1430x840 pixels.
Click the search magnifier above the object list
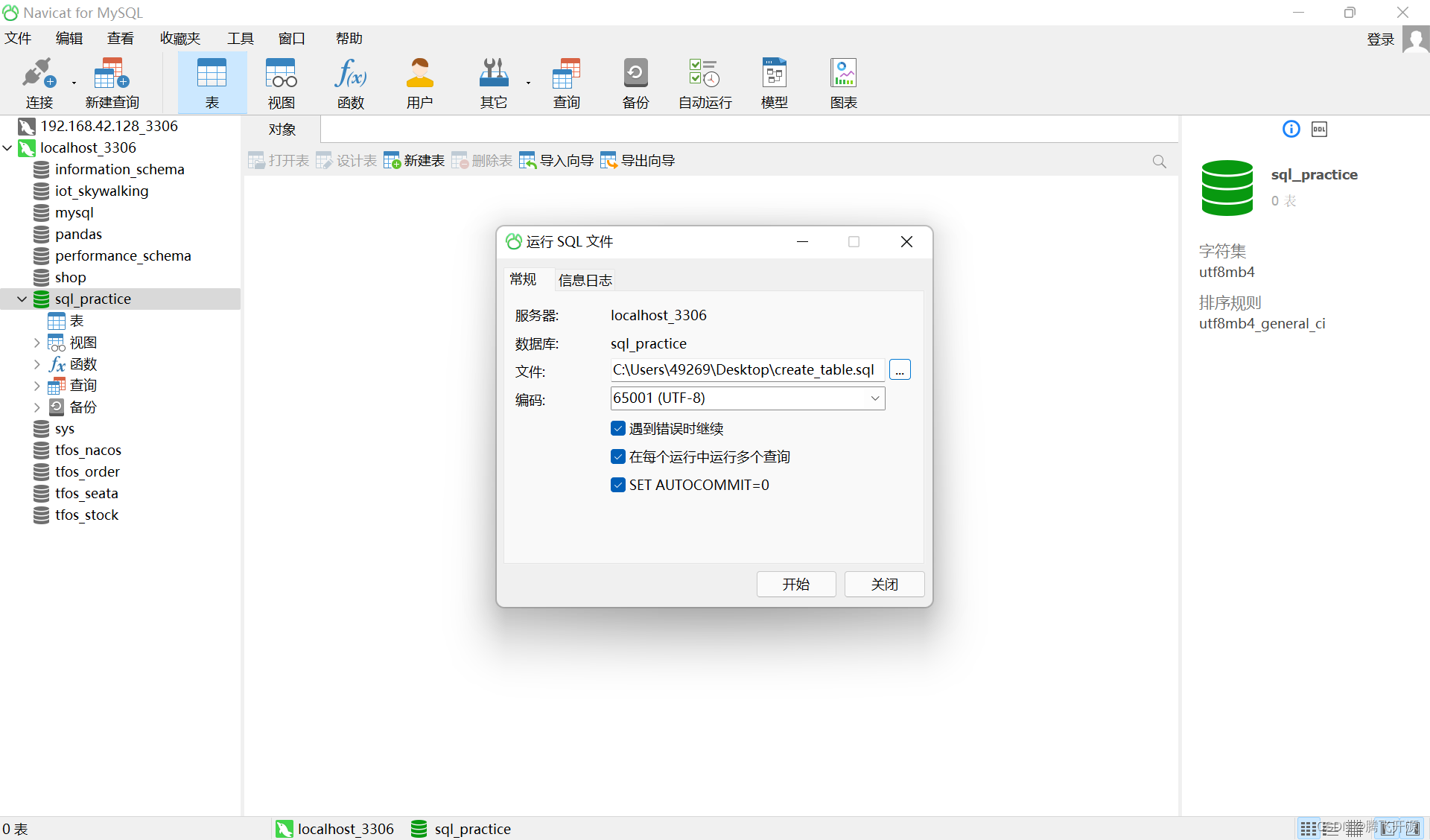1159,161
